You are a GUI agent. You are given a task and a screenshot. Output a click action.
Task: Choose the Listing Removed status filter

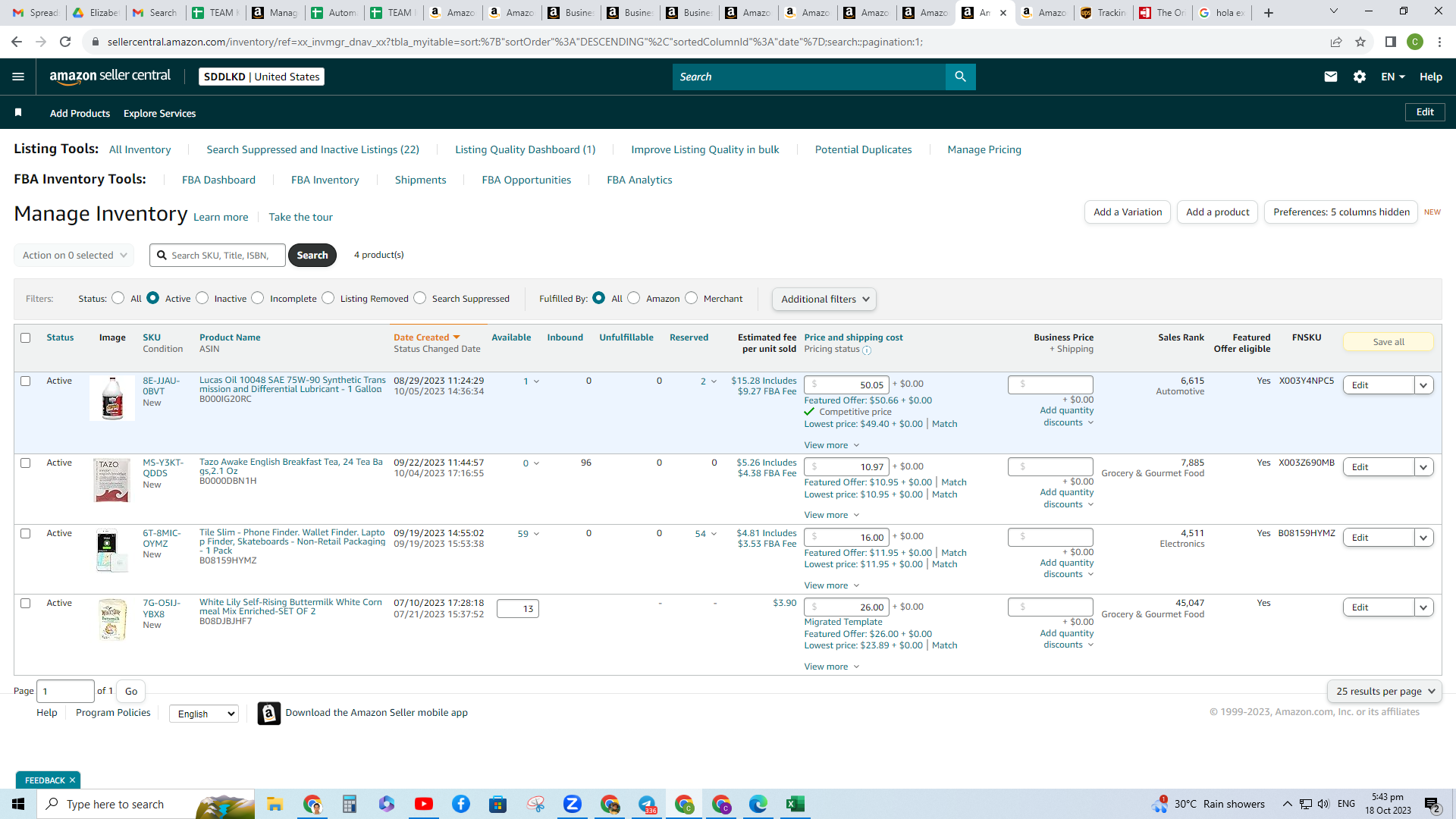328,298
